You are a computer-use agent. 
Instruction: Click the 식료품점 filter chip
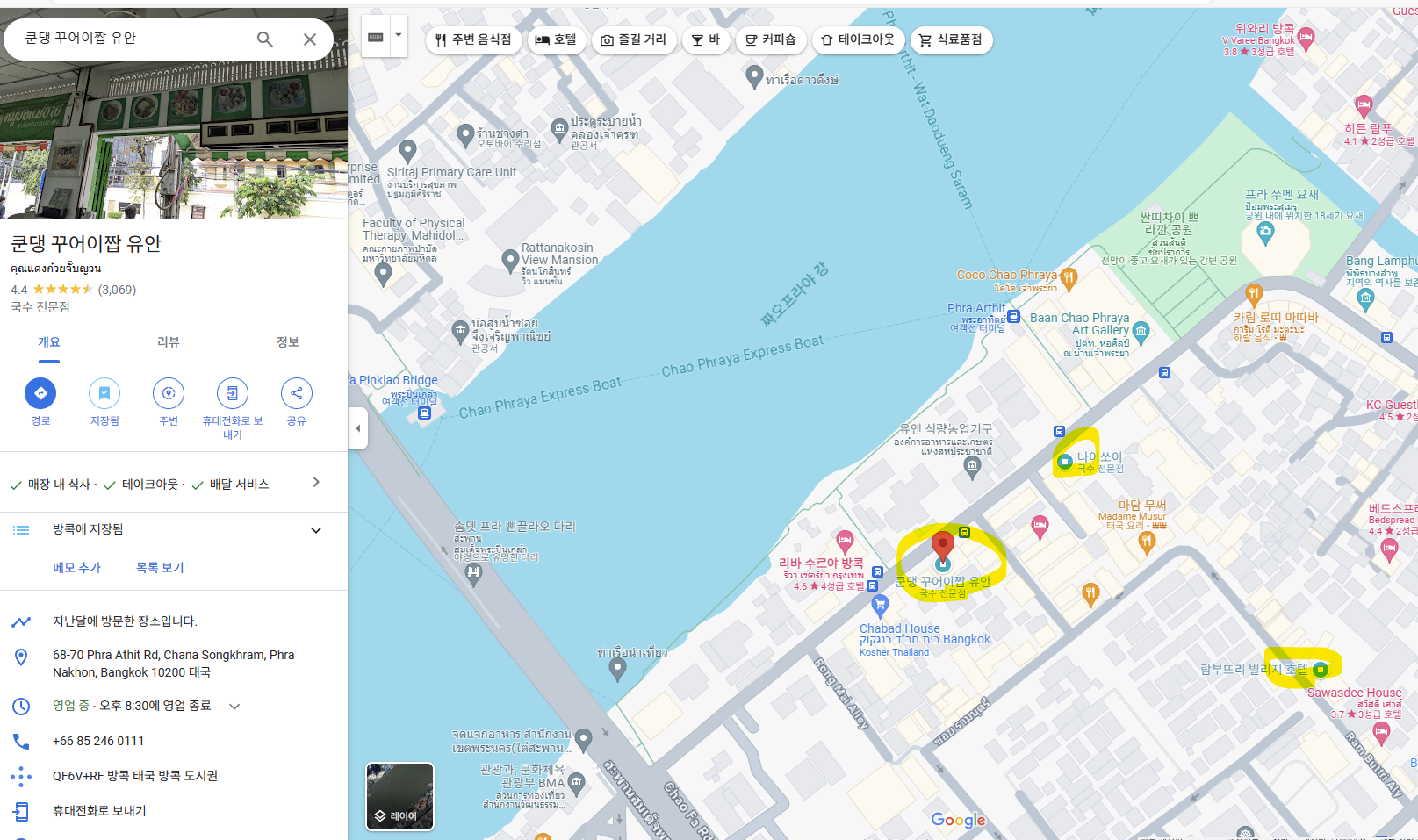(x=951, y=39)
